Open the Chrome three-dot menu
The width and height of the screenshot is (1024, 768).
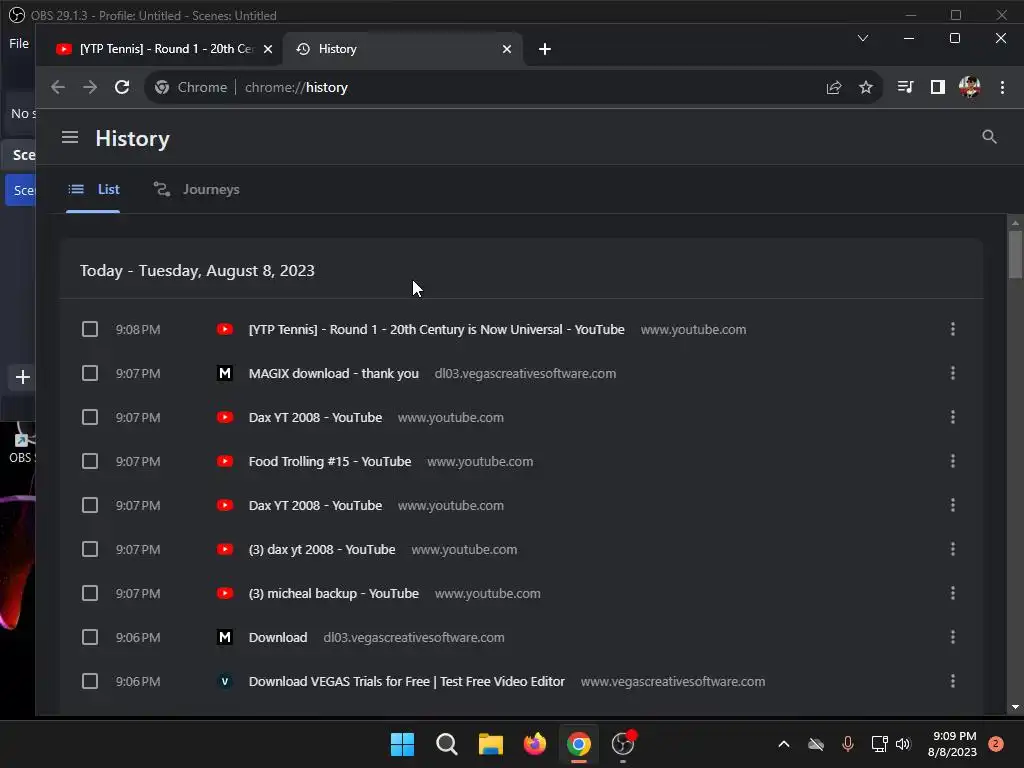[x=1002, y=87]
